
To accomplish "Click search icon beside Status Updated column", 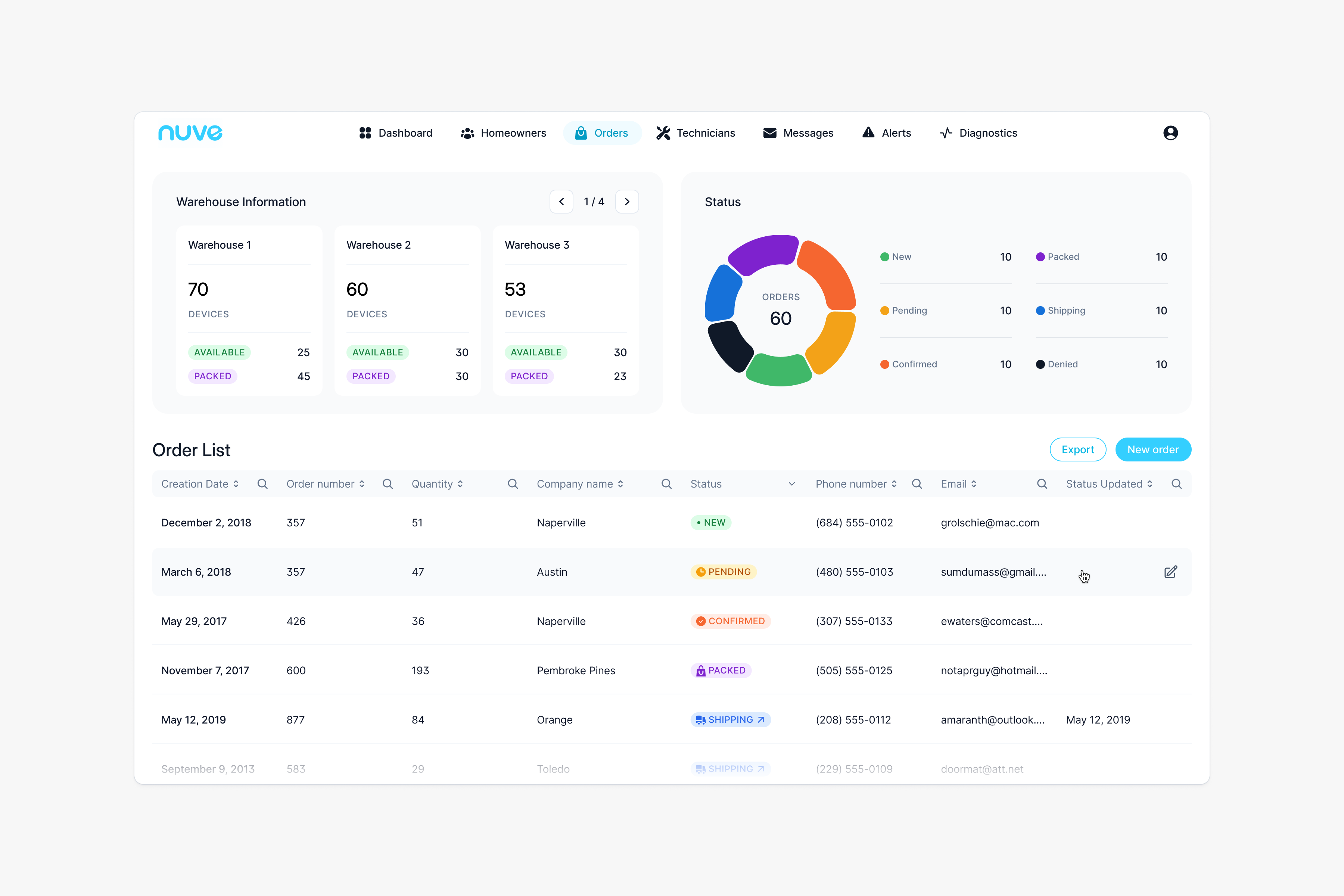I will [x=1176, y=484].
